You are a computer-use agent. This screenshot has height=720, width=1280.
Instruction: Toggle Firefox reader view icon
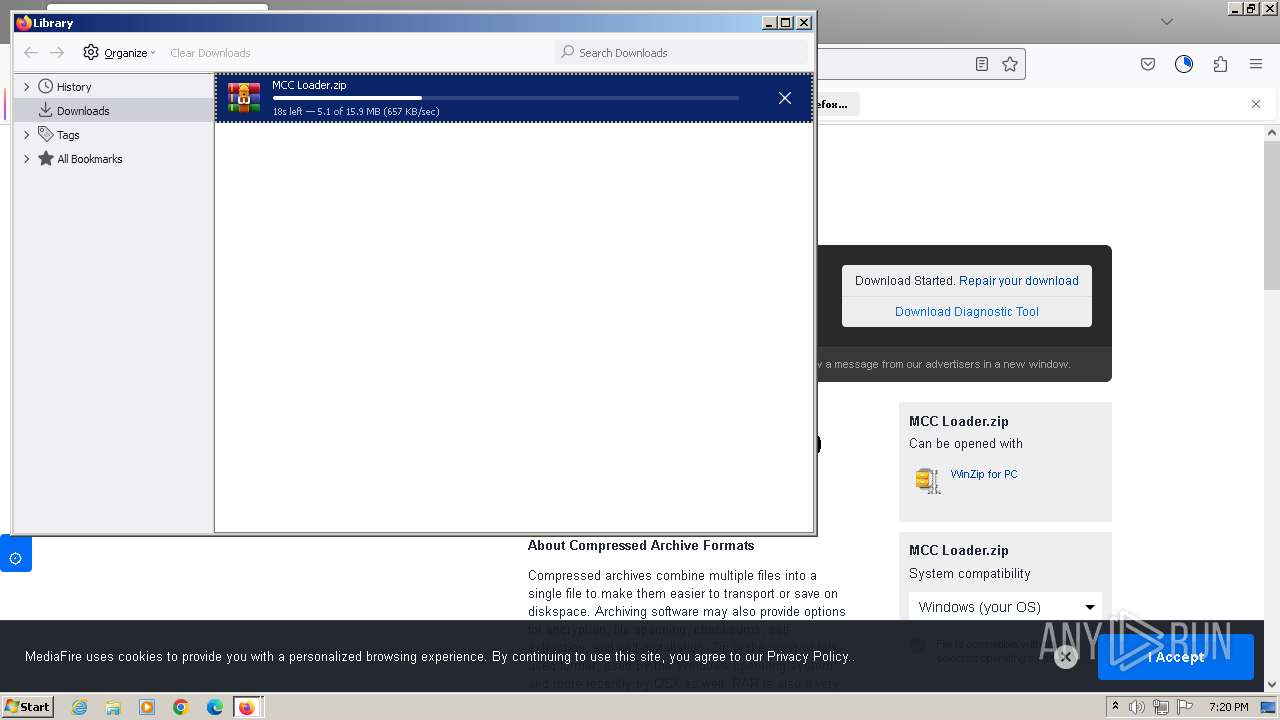[982, 64]
